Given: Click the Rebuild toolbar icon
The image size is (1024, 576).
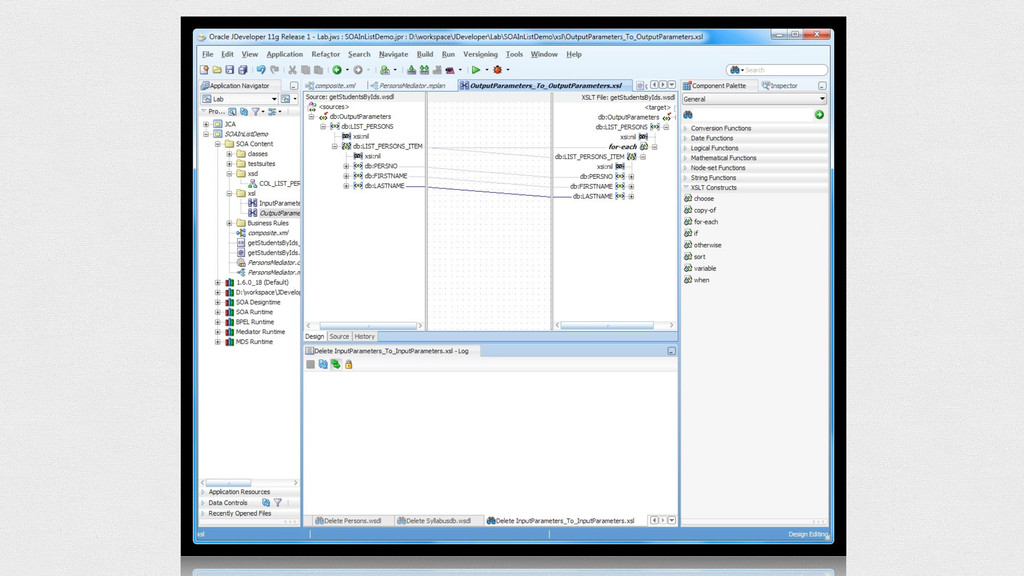Looking at the screenshot, I should tap(424, 70).
